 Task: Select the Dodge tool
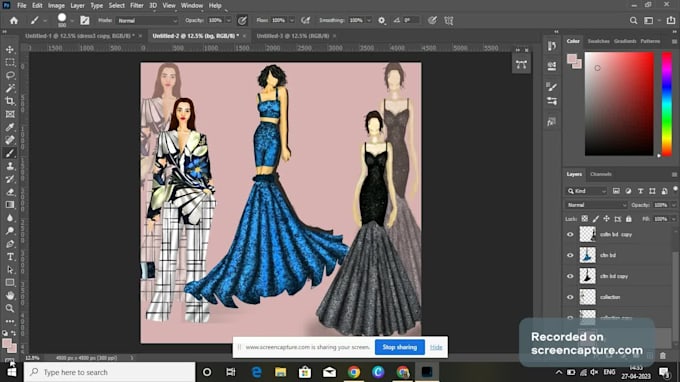pos(10,231)
